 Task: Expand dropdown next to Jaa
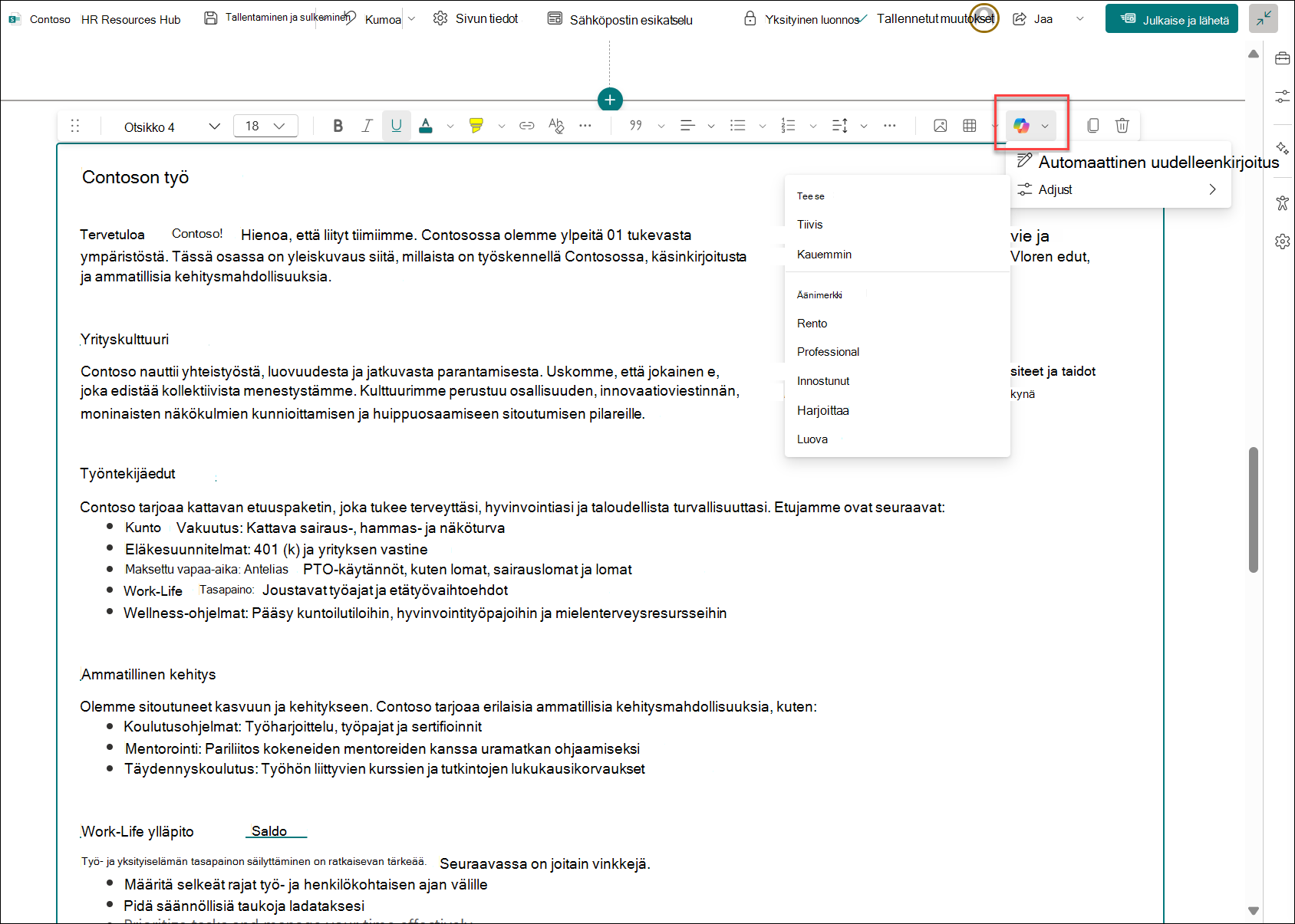pos(1080,19)
